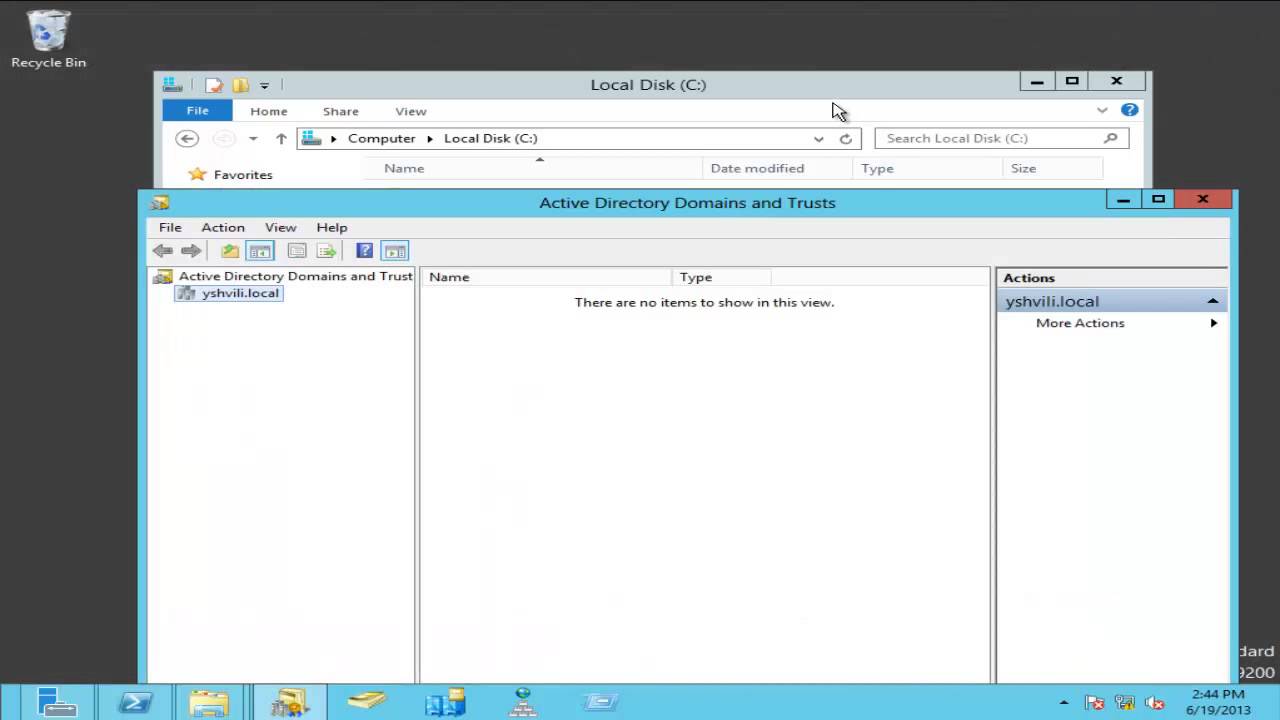Switch to the Share ribbon tab
The image size is (1280, 720).
341,111
